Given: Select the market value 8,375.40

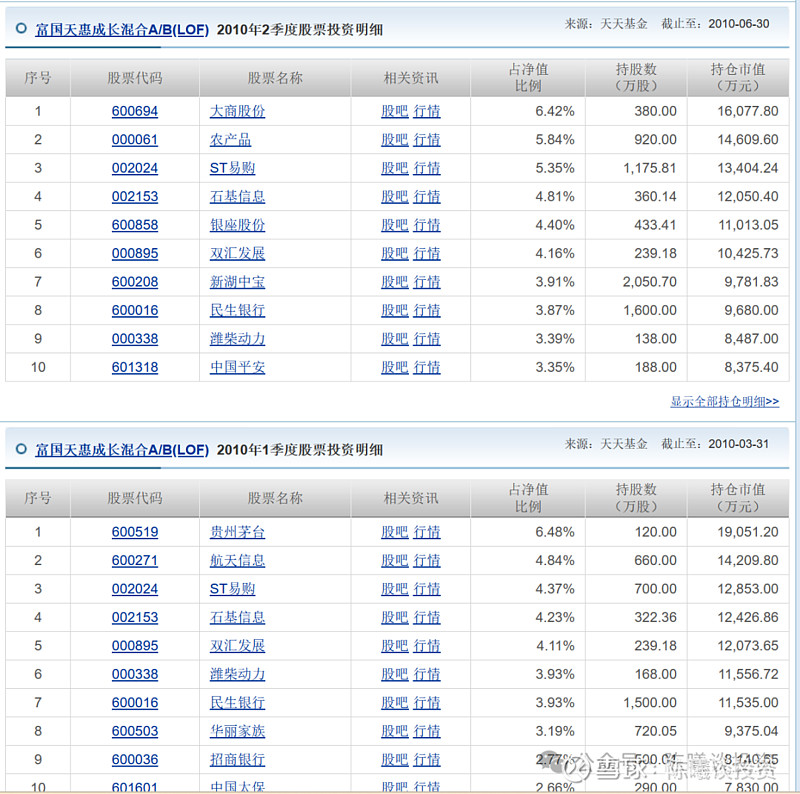Looking at the screenshot, I should [x=752, y=367].
